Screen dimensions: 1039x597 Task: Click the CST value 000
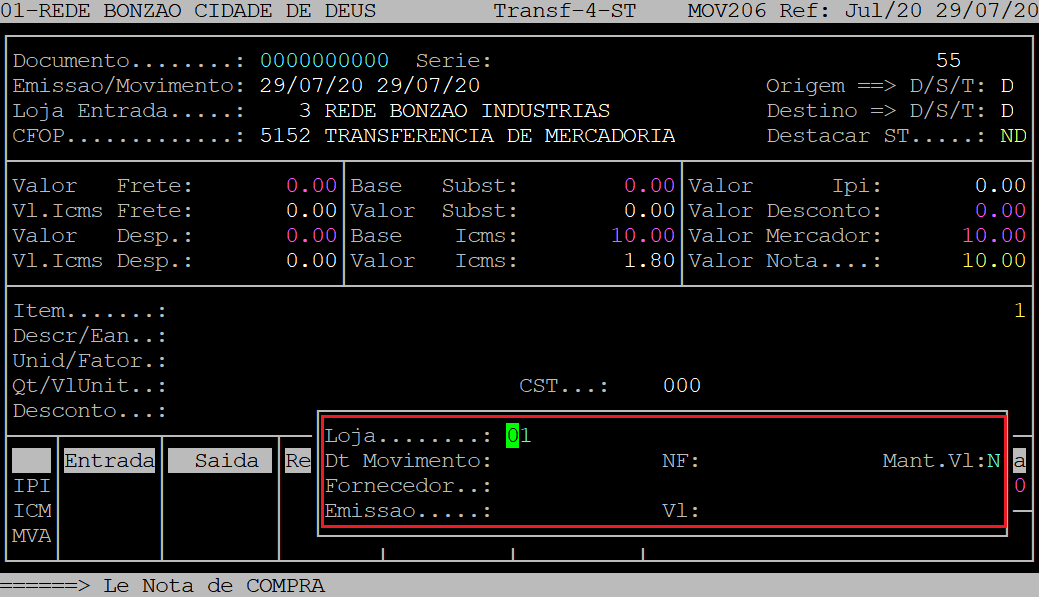[x=681, y=386]
